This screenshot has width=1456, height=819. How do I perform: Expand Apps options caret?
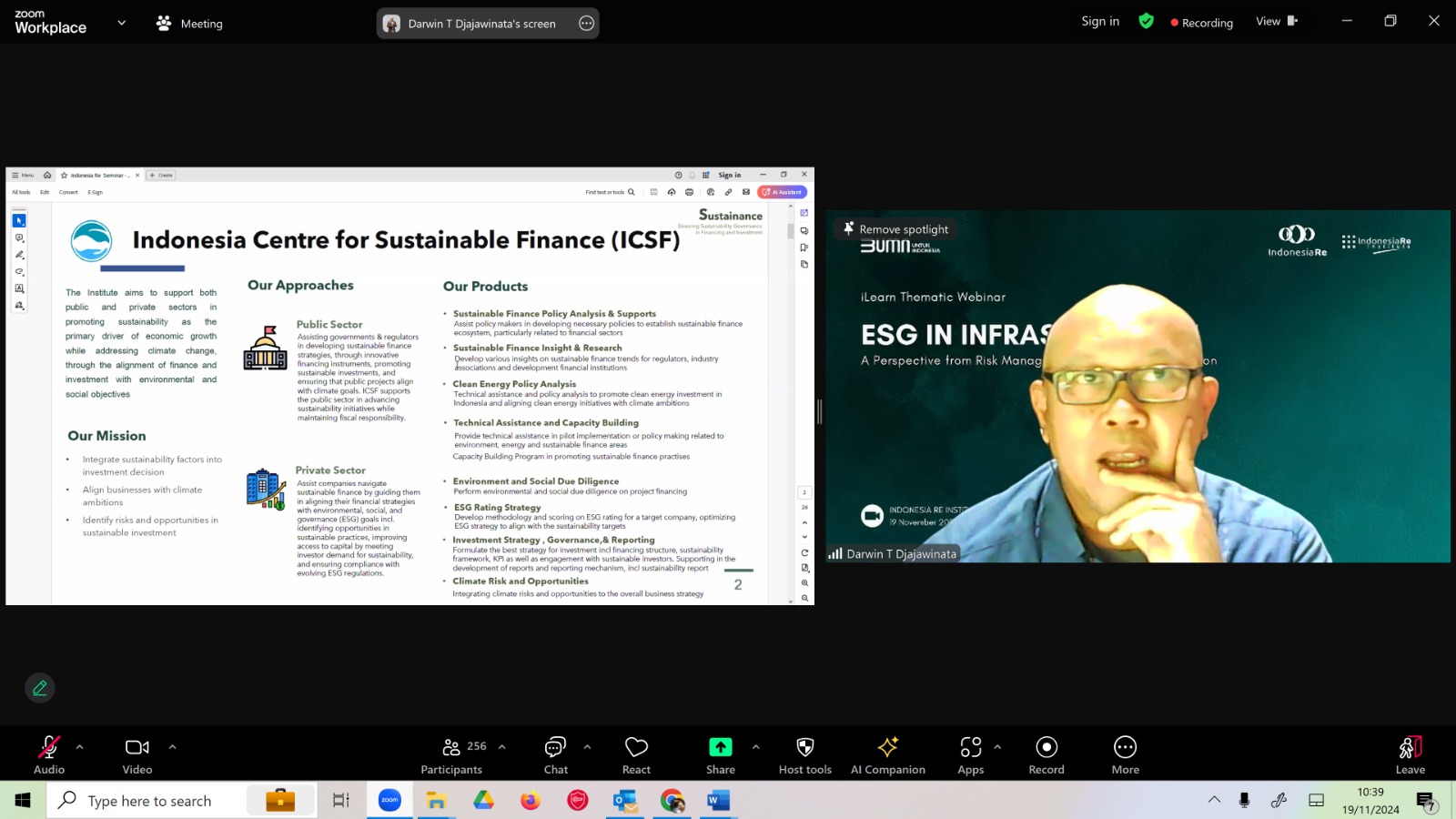click(997, 747)
